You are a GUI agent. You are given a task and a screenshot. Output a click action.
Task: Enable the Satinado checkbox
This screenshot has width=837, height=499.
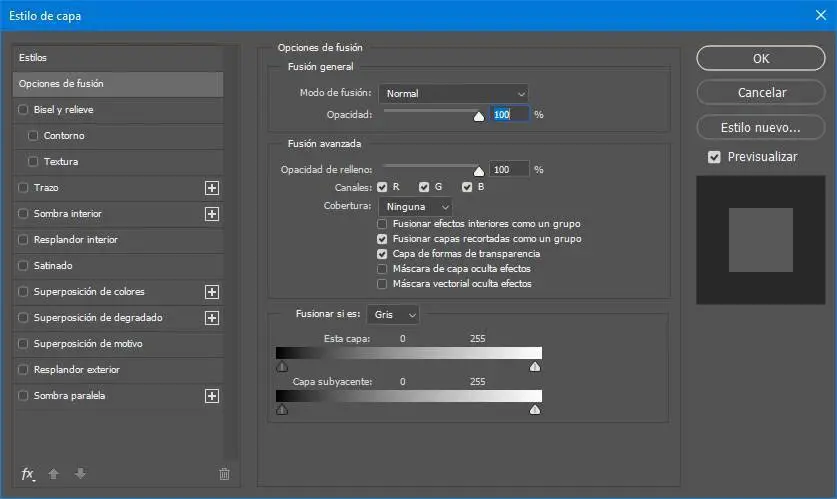(x=23, y=265)
